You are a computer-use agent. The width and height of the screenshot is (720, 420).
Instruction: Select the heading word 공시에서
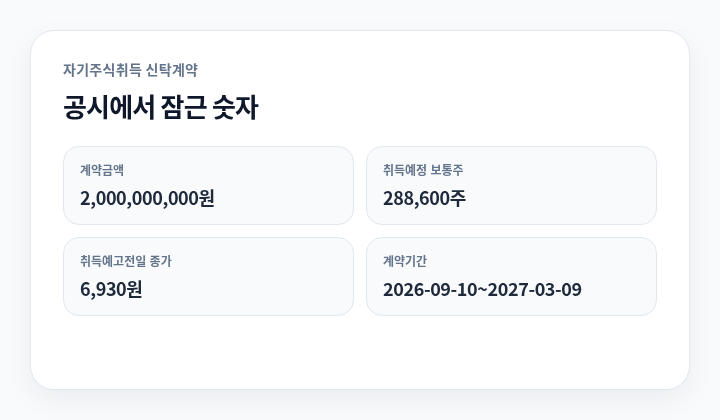pyautogui.click(x=109, y=107)
